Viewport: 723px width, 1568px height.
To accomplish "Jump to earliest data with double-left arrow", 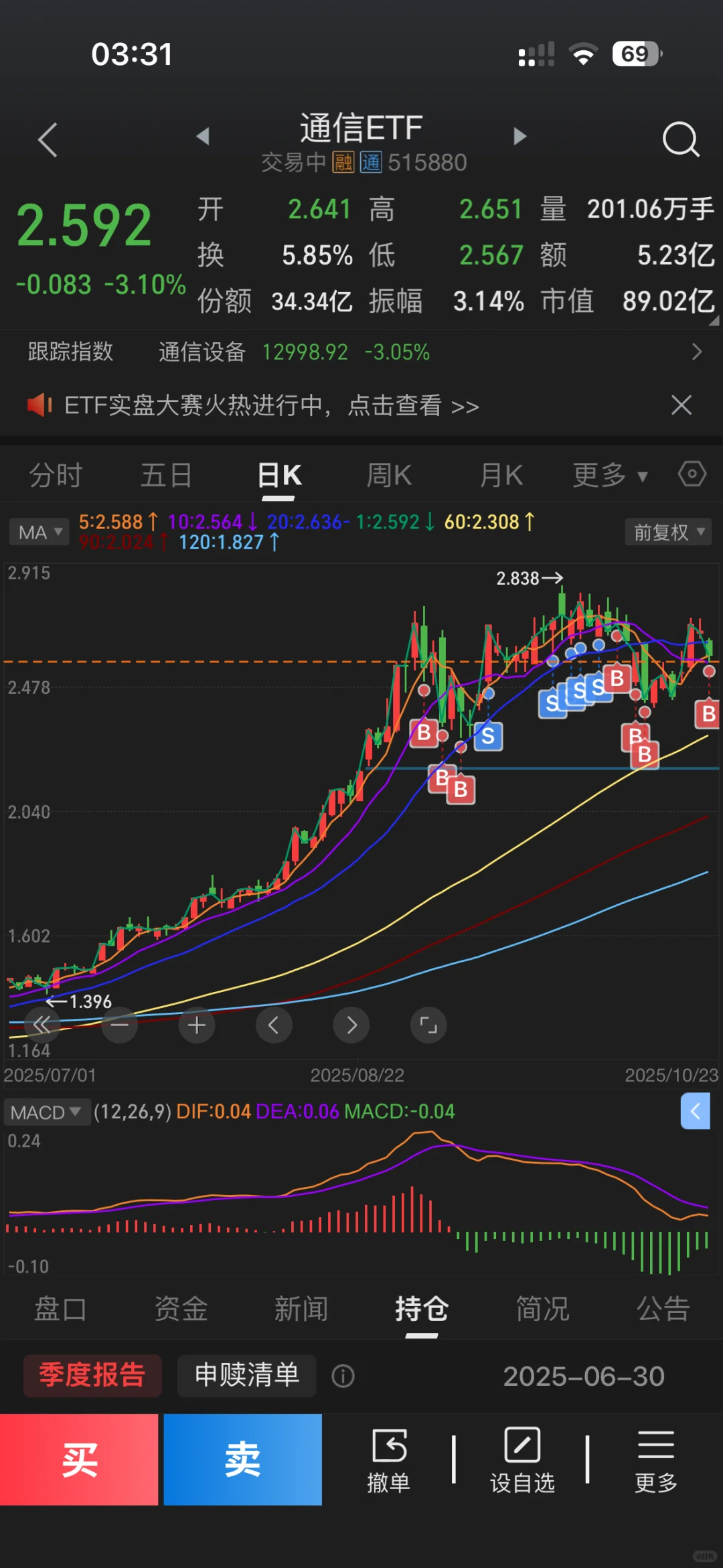I will pyautogui.click(x=42, y=1025).
